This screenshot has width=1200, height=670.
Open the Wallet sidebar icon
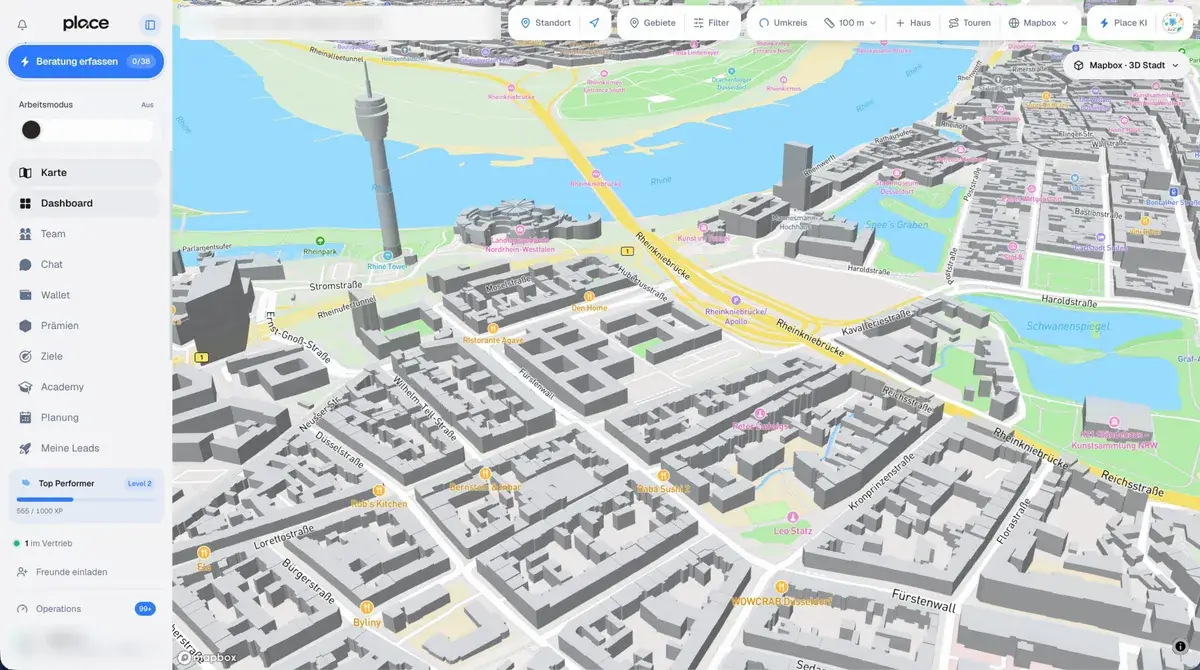click(25, 295)
